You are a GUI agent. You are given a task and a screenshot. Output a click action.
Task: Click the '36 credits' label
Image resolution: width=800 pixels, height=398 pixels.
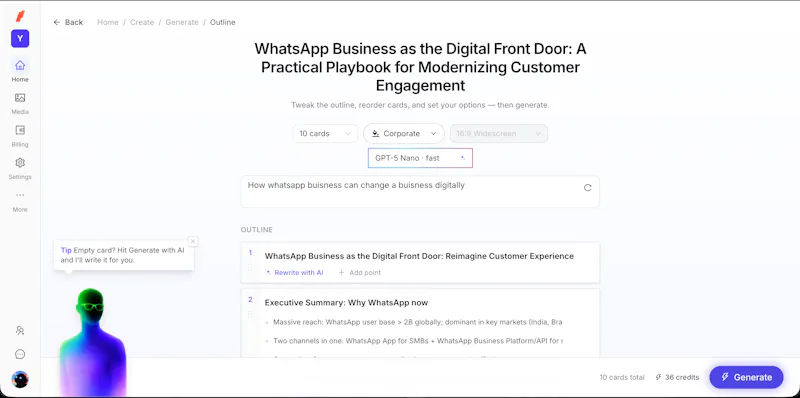(x=682, y=378)
